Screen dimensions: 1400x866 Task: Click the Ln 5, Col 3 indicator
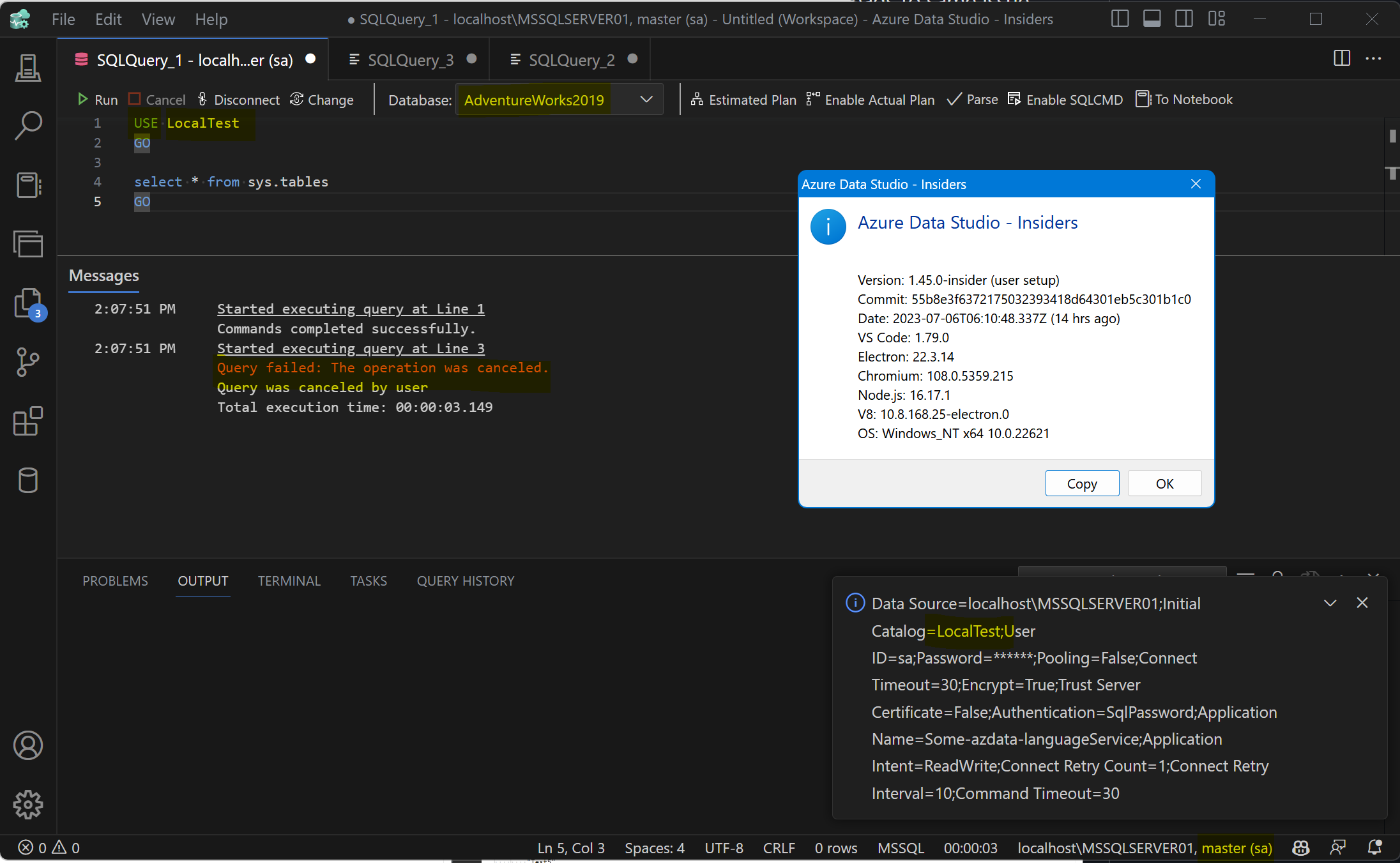point(570,847)
